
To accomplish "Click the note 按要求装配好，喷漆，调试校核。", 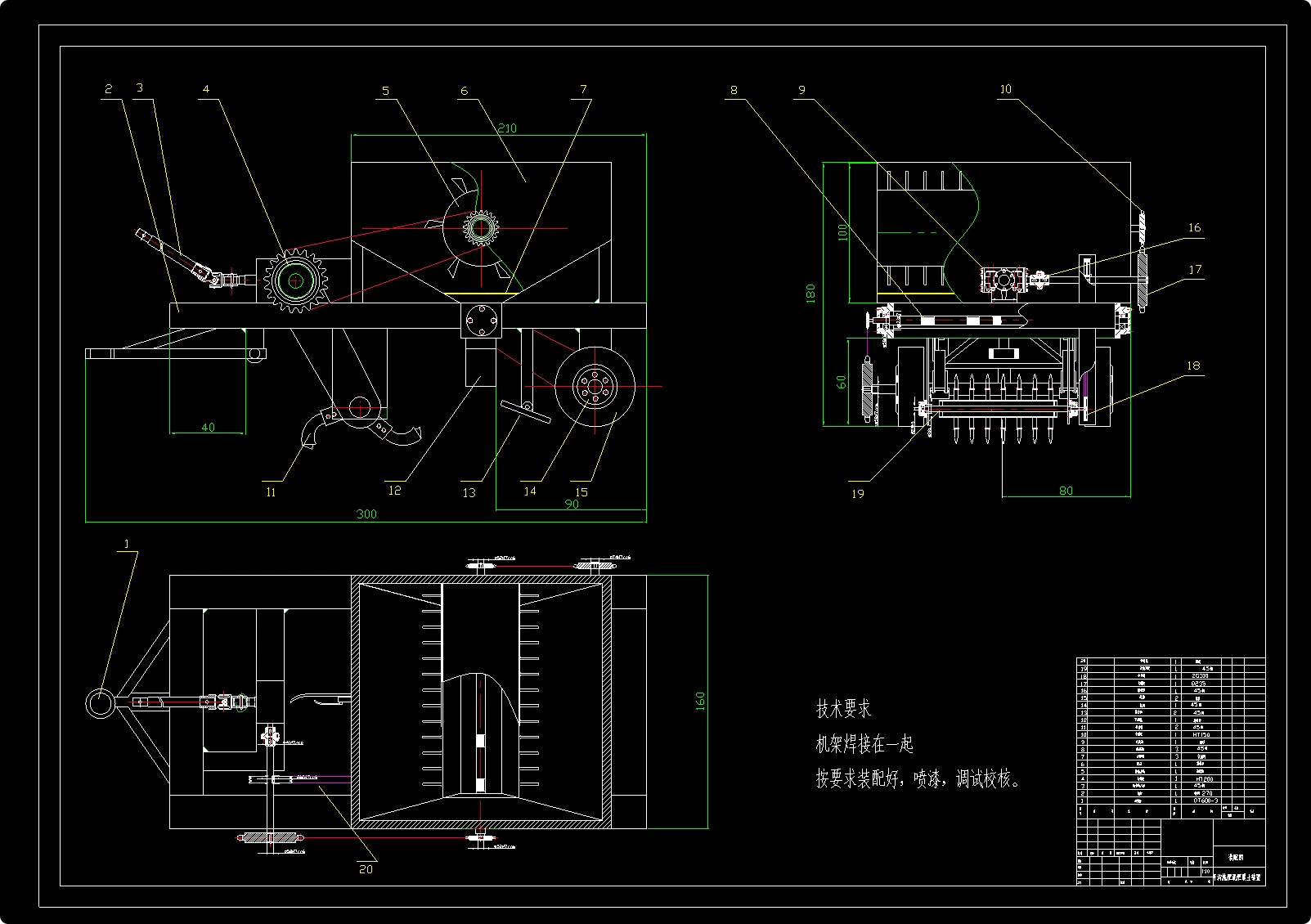I will point(918,779).
